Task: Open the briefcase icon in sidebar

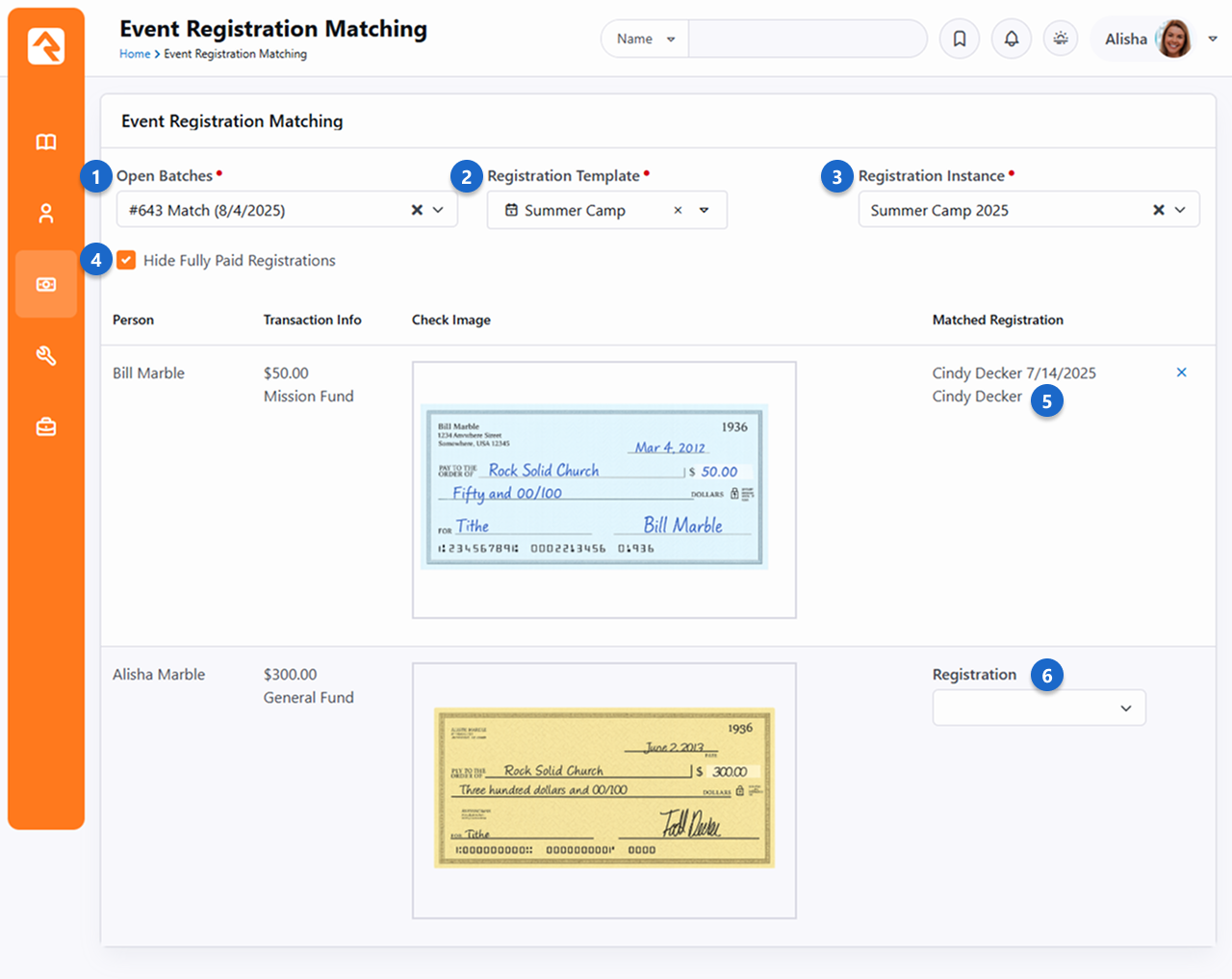Action: point(46,426)
